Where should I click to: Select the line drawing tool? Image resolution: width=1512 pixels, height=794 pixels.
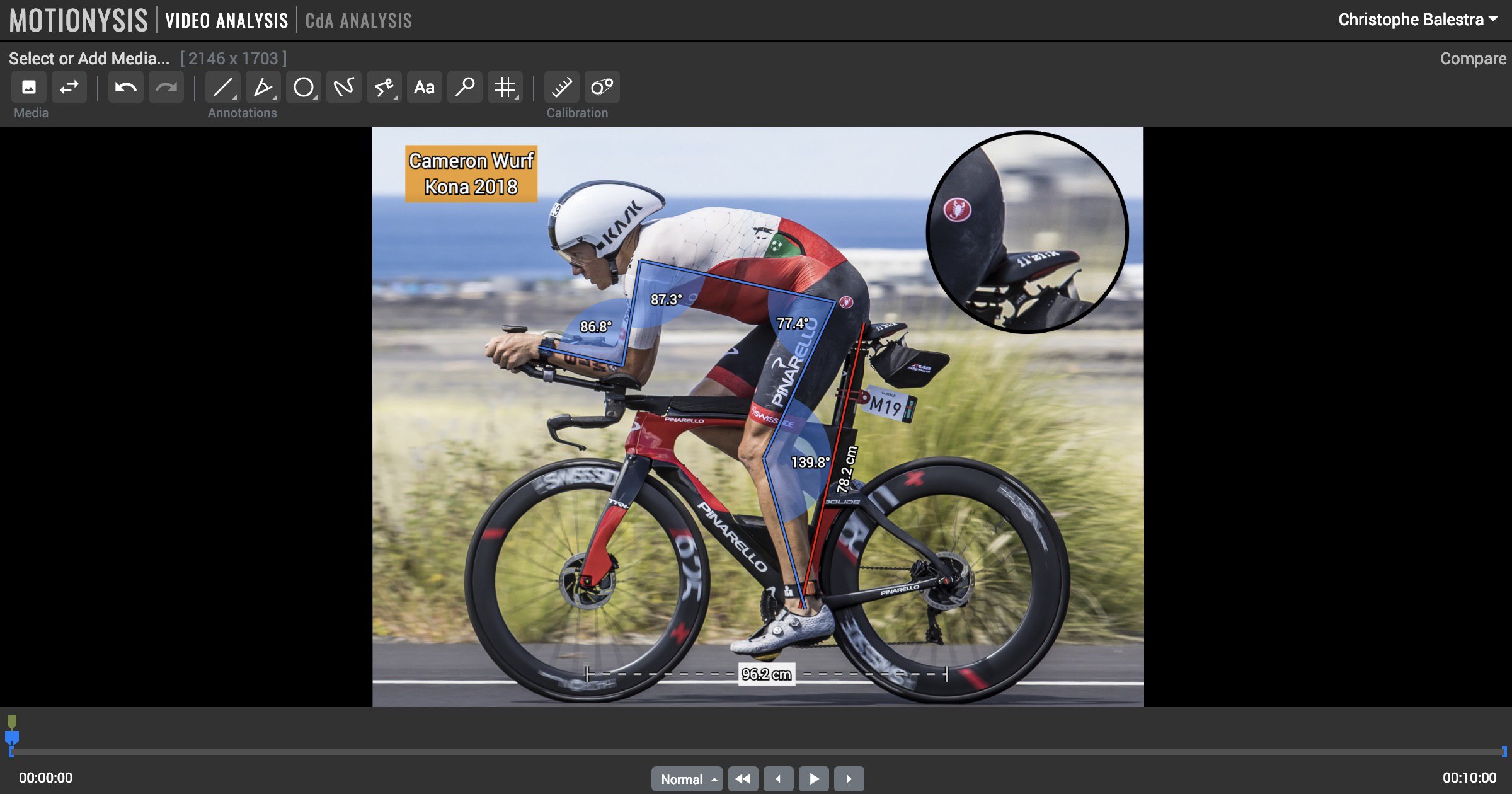pos(223,87)
